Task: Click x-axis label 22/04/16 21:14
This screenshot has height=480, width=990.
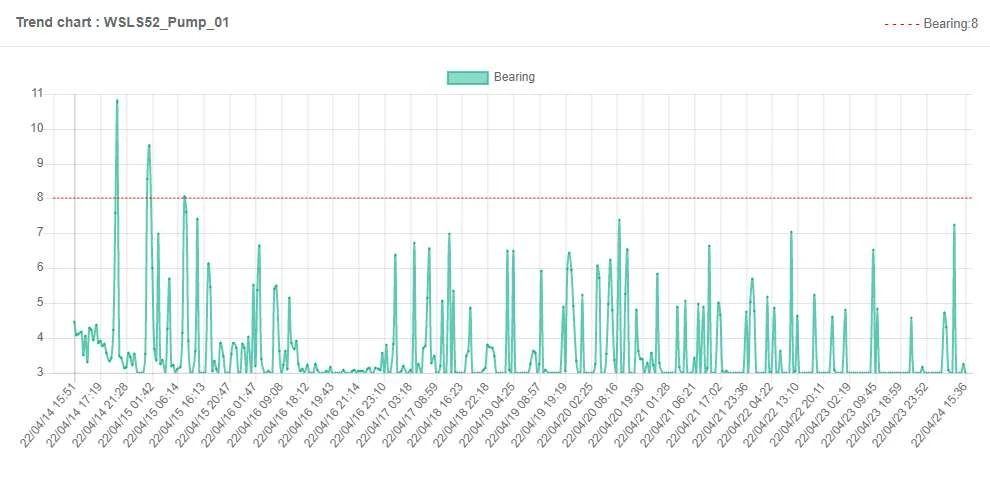Action: pos(333,414)
